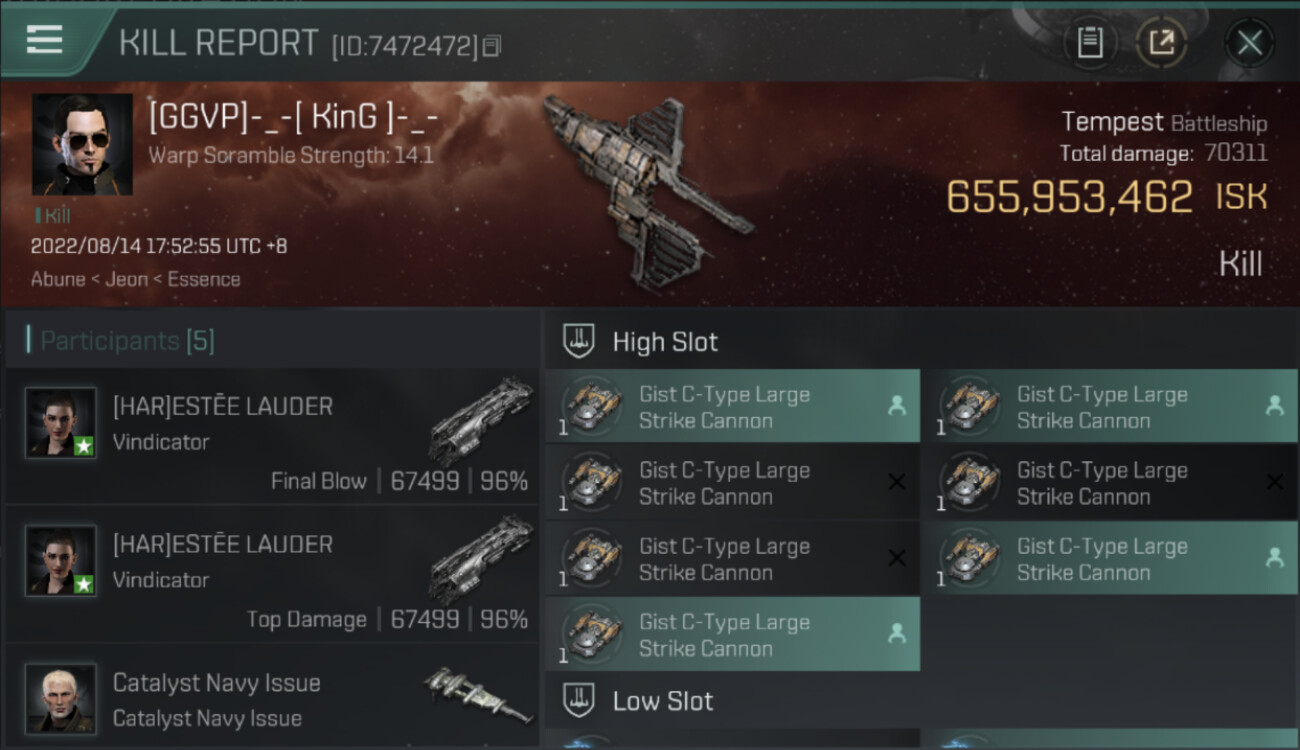Viewport: 1300px width, 750px height.
Task: Click the Participants [5] header
Action: click(x=127, y=341)
